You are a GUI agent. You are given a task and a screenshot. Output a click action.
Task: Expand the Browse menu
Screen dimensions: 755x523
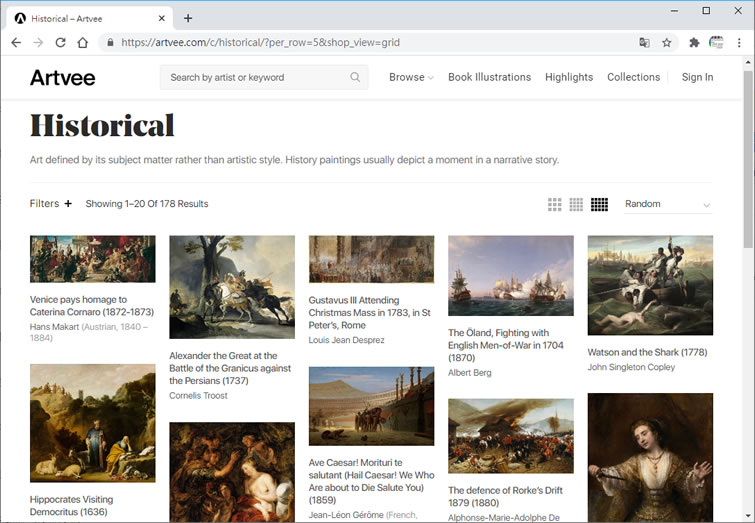point(411,77)
